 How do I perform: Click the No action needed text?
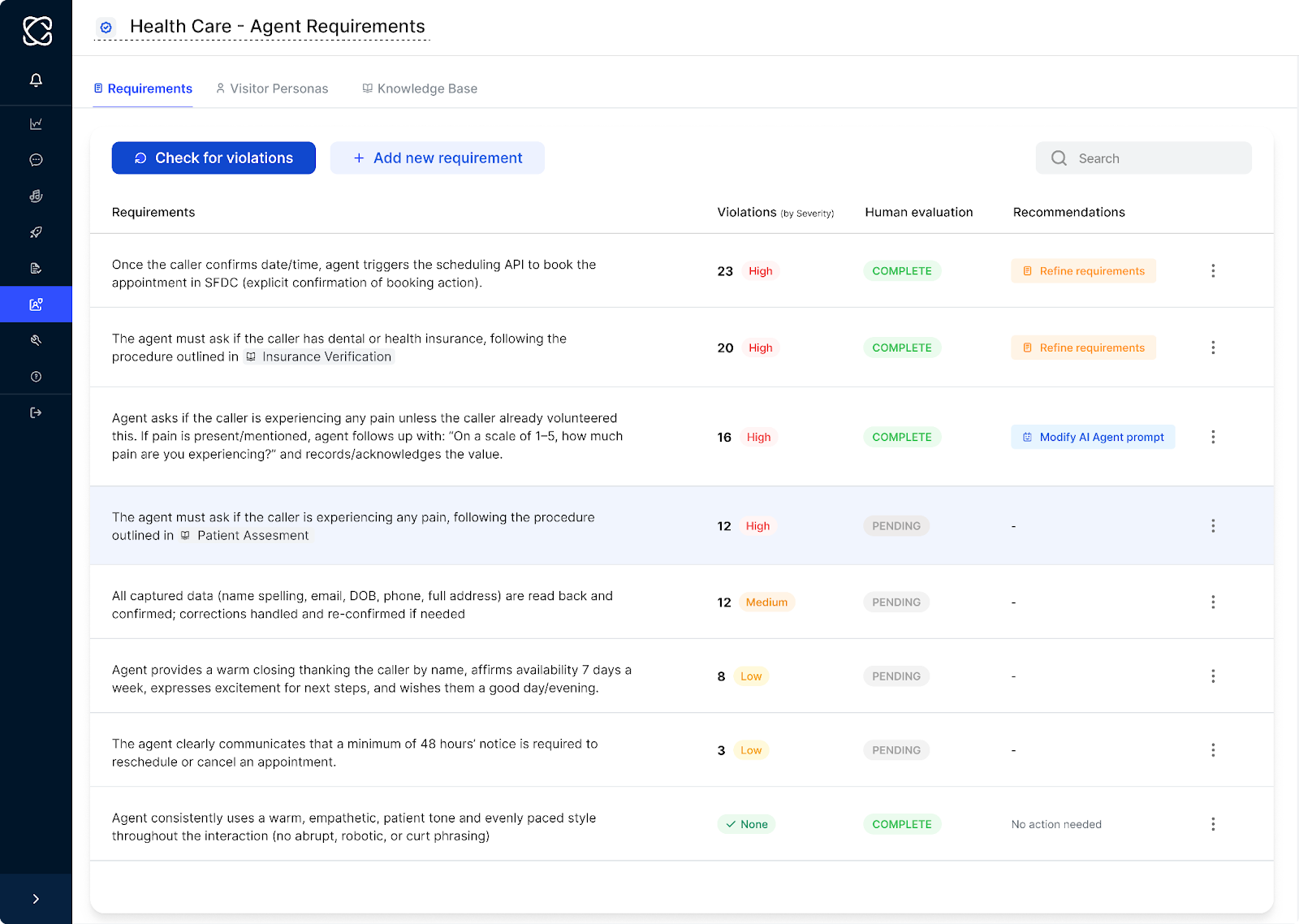[x=1056, y=824]
